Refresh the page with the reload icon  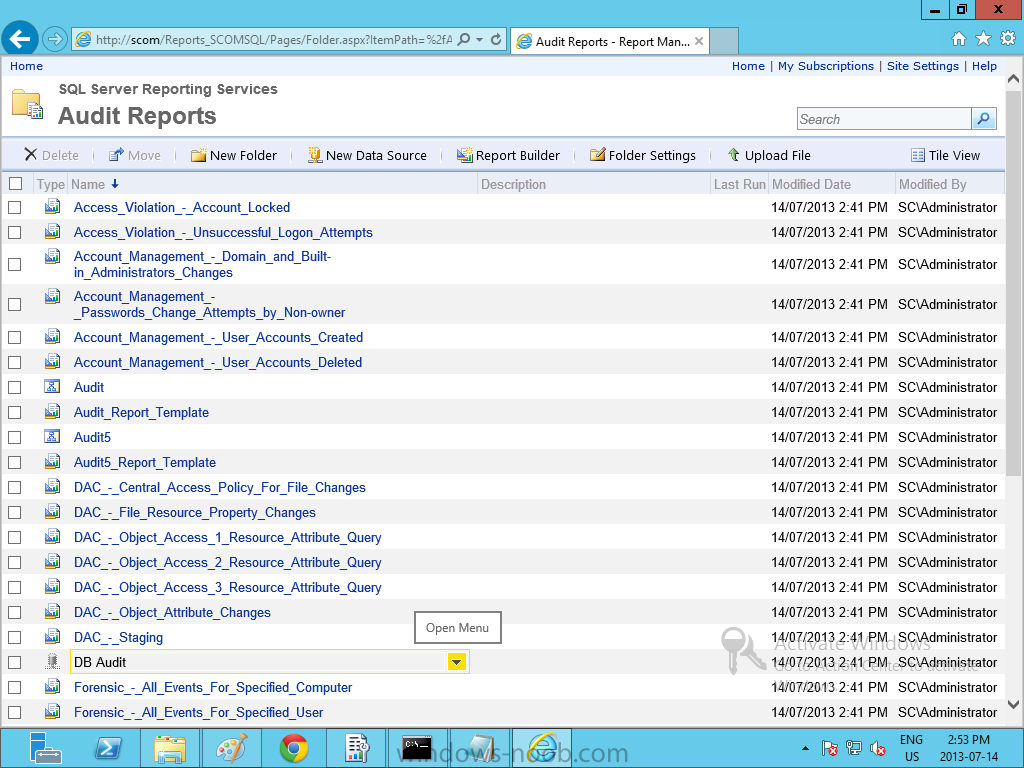(x=496, y=40)
